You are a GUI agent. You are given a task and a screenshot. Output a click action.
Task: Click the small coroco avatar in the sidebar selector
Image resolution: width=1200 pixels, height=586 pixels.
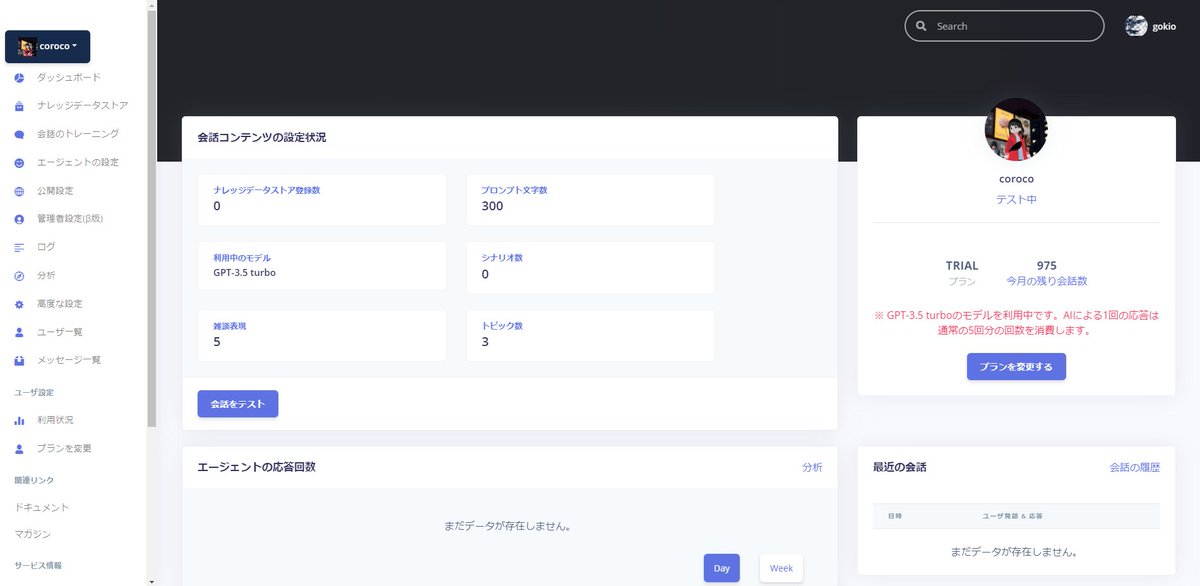point(27,46)
